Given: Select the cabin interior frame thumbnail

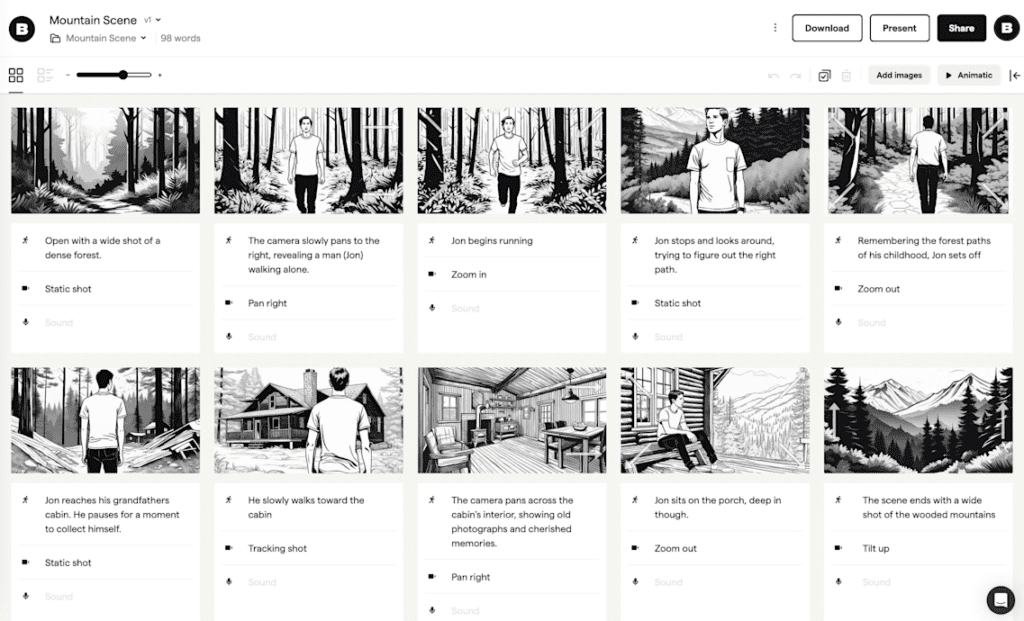Looking at the screenshot, I should point(510,420).
